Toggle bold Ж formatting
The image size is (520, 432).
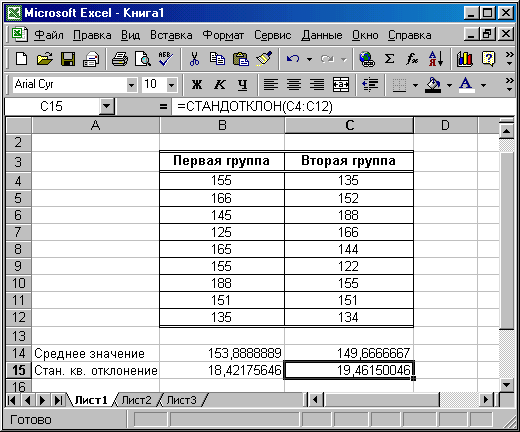coord(197,85)
